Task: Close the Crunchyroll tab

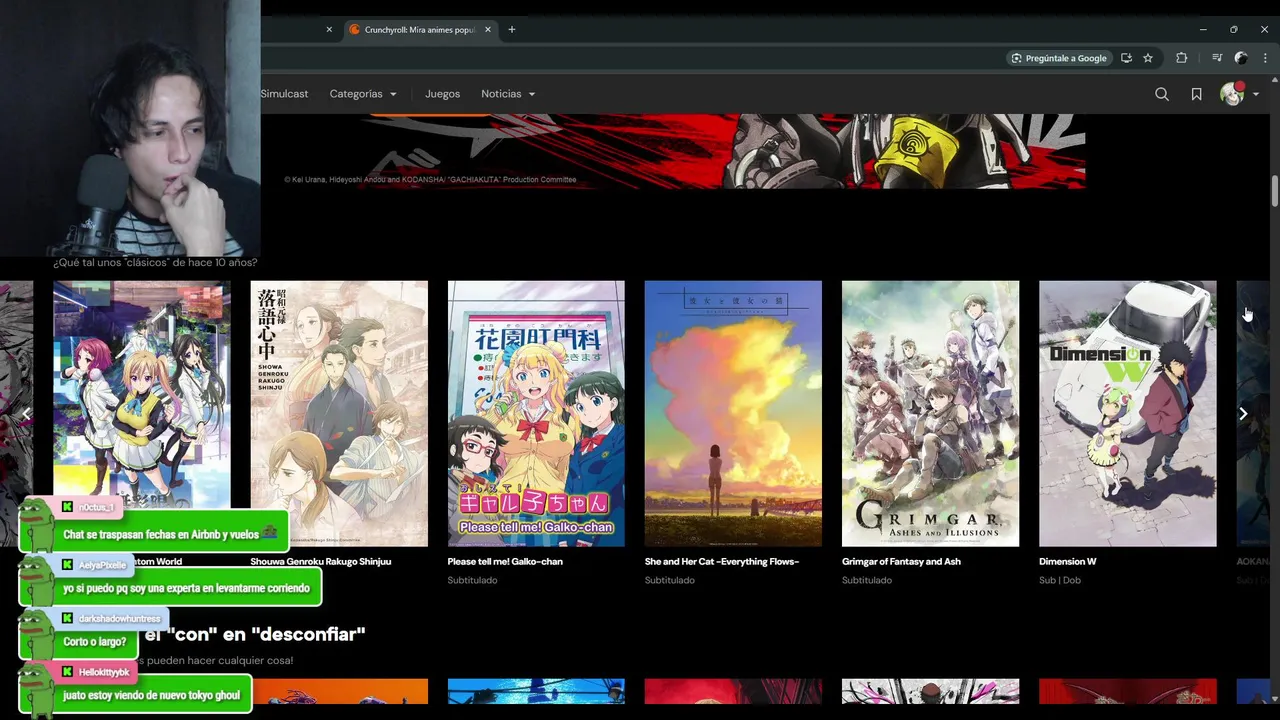Action: click(x=488, y=30)
